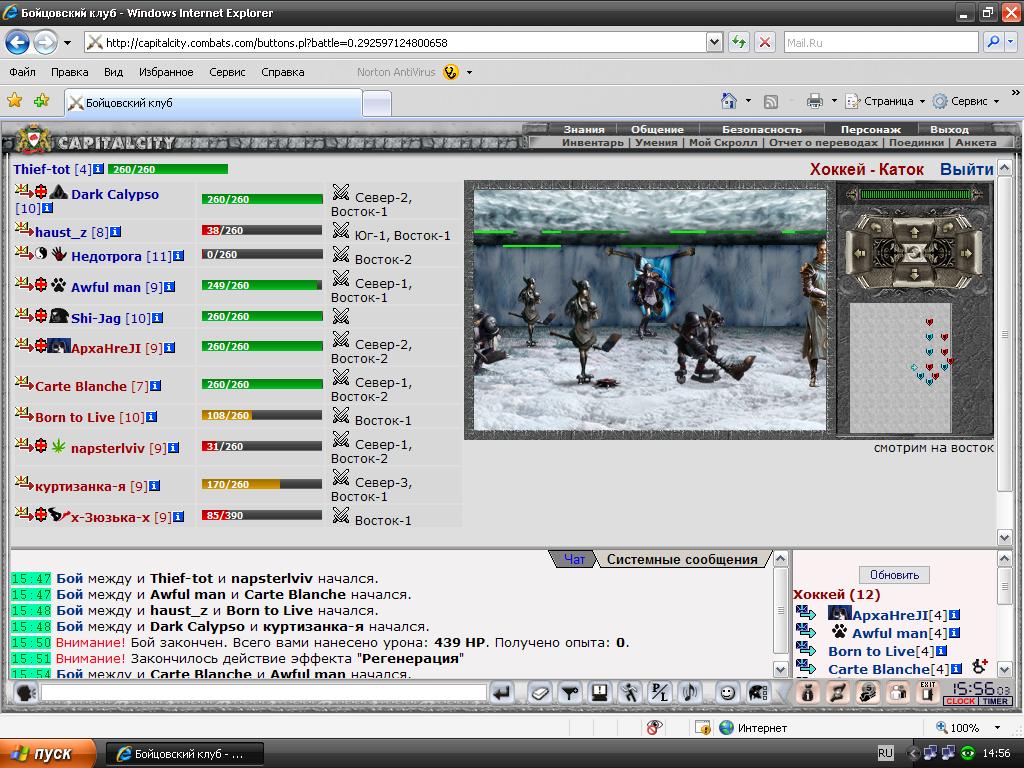Open the Безопасность menu in game header
1024x768 pixels.
[761, 129]
